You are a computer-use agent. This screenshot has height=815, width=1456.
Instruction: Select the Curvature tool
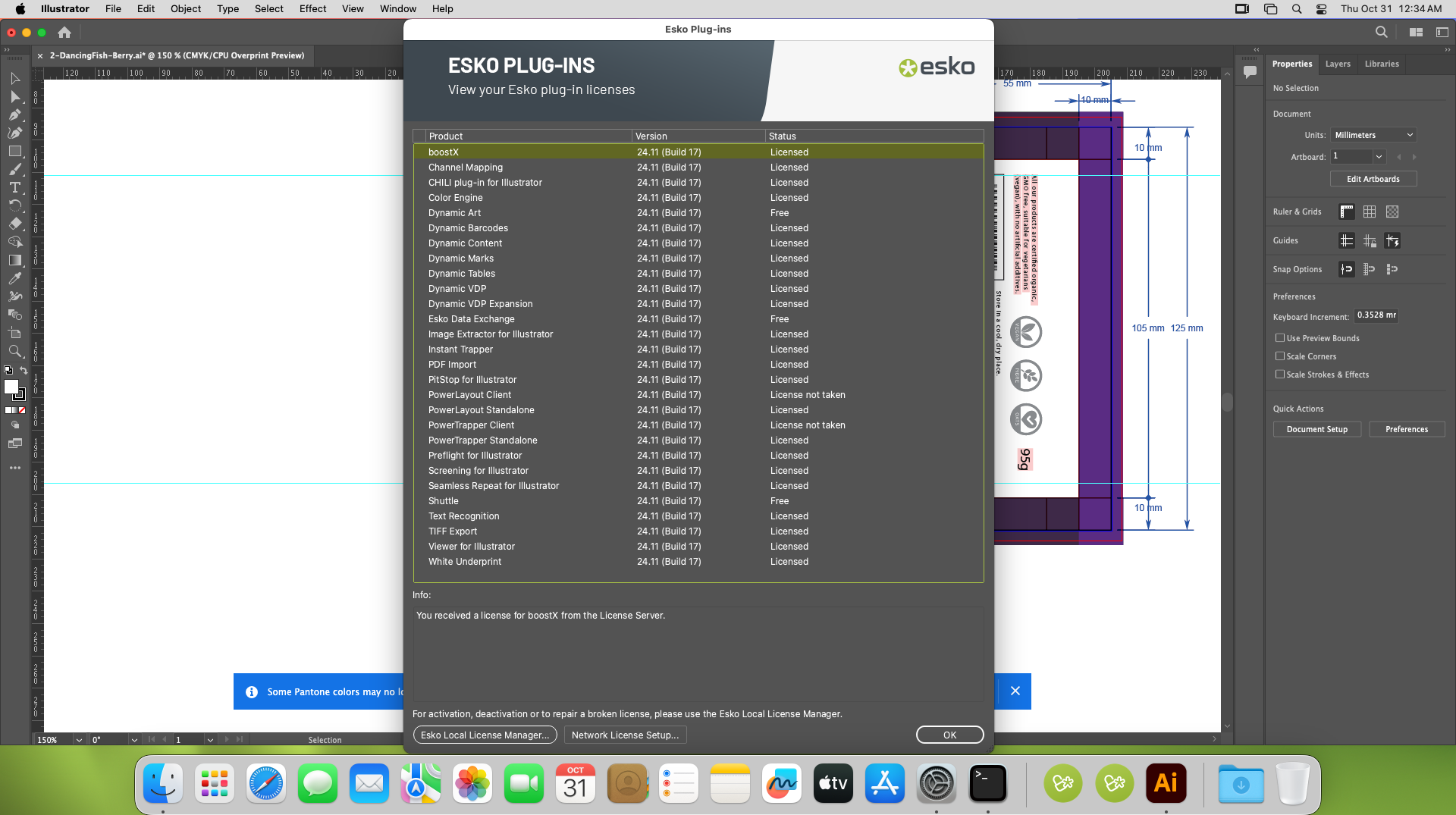click(14, 133)
